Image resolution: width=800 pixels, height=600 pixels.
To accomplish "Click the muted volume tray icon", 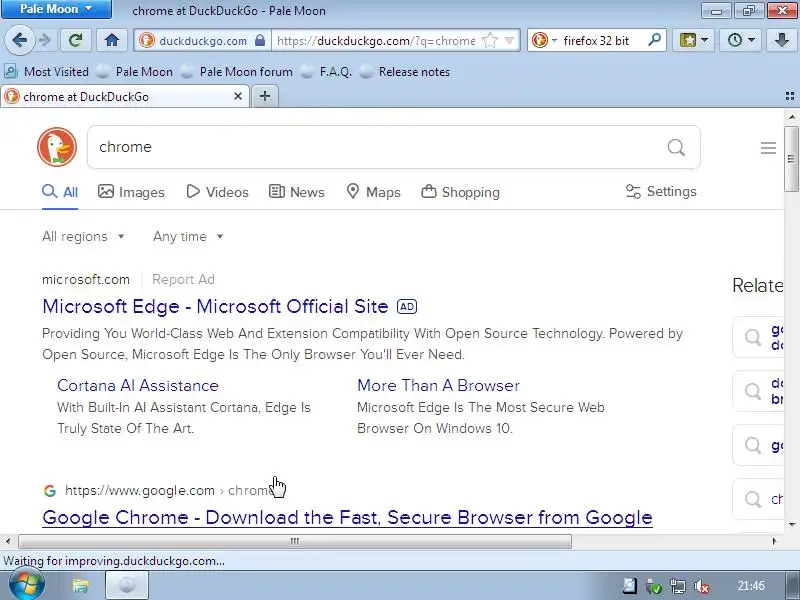I will [x=702, y=586].
